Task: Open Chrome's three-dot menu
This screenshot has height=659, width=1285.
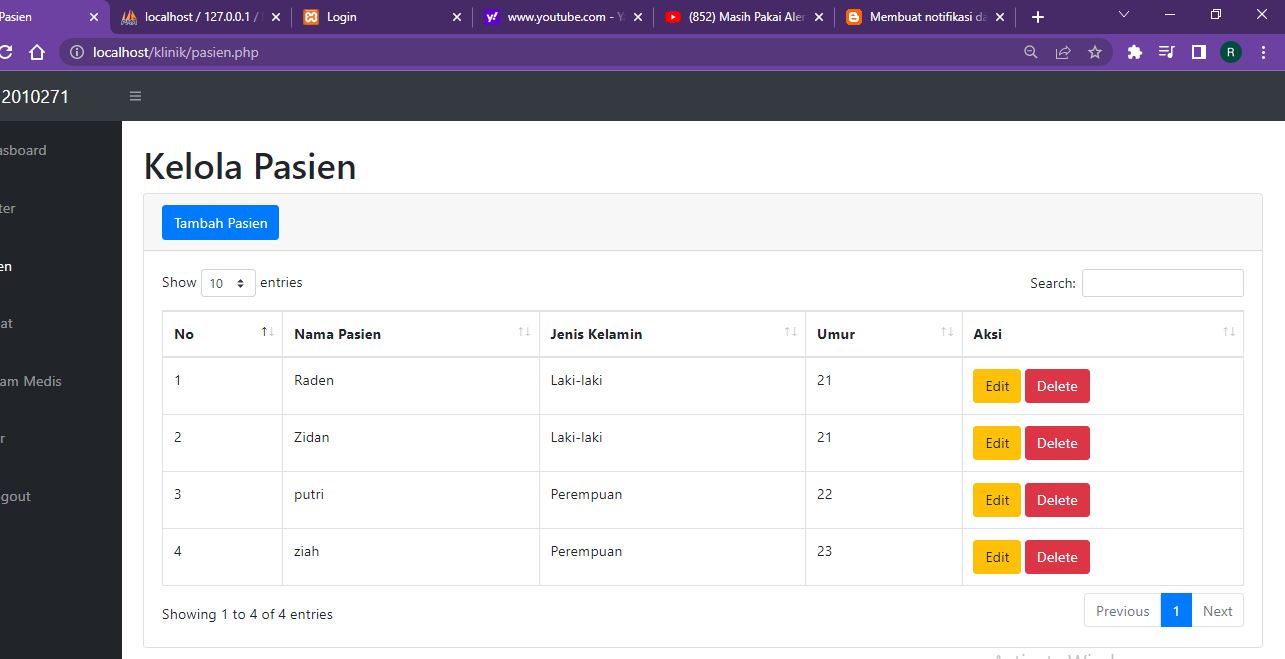Action: (1262, 52)
